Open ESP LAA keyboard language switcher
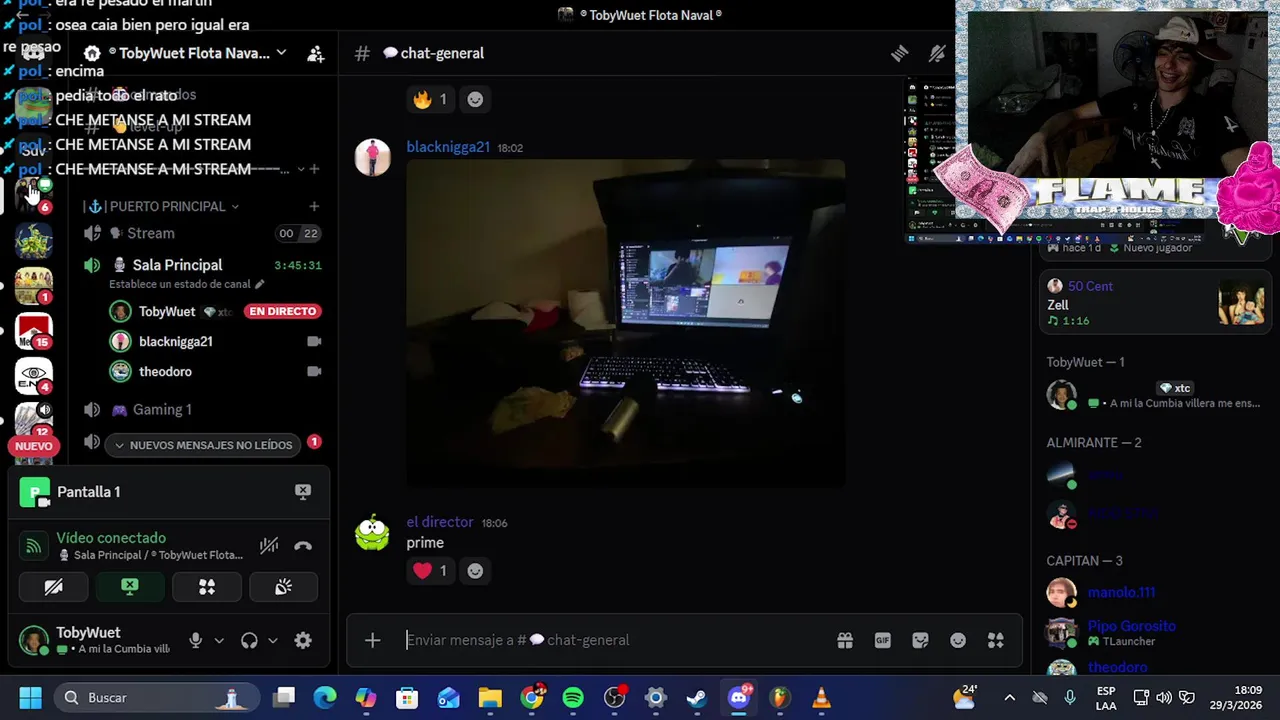 tap(1106, 698)
